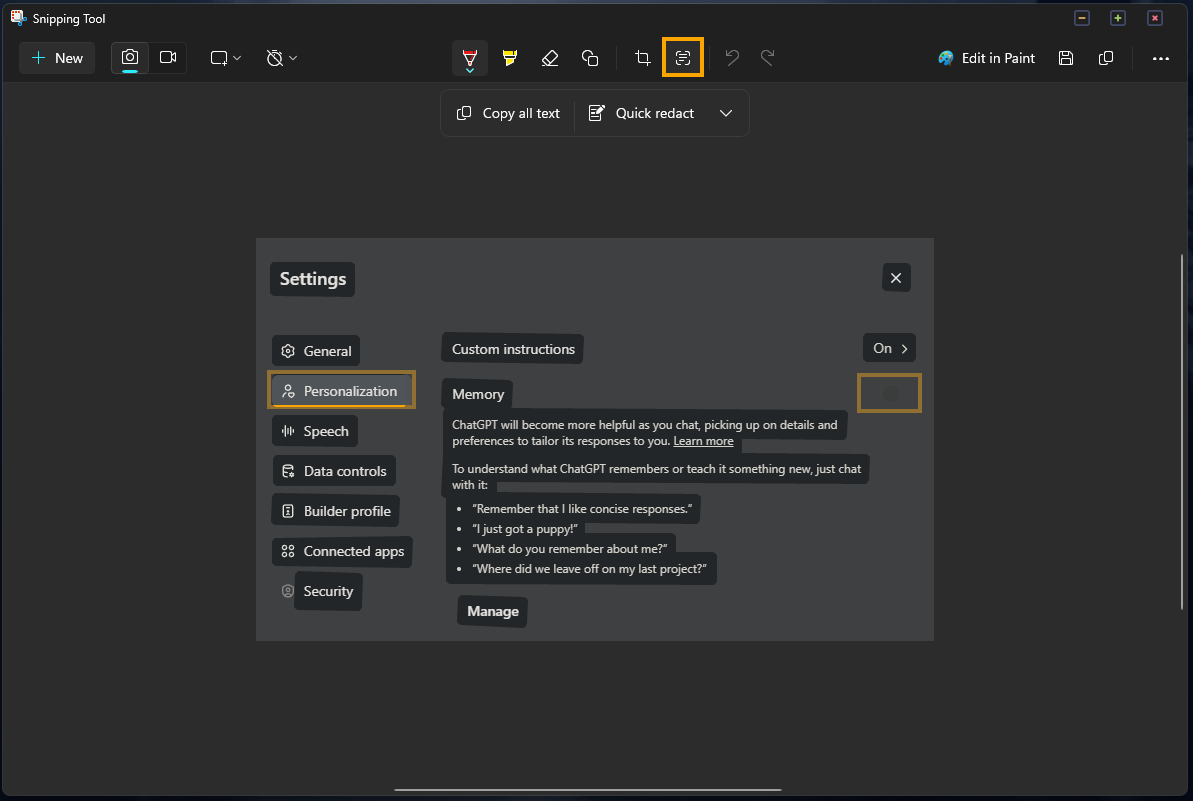Expand the Quick redact options chevron

726,113
